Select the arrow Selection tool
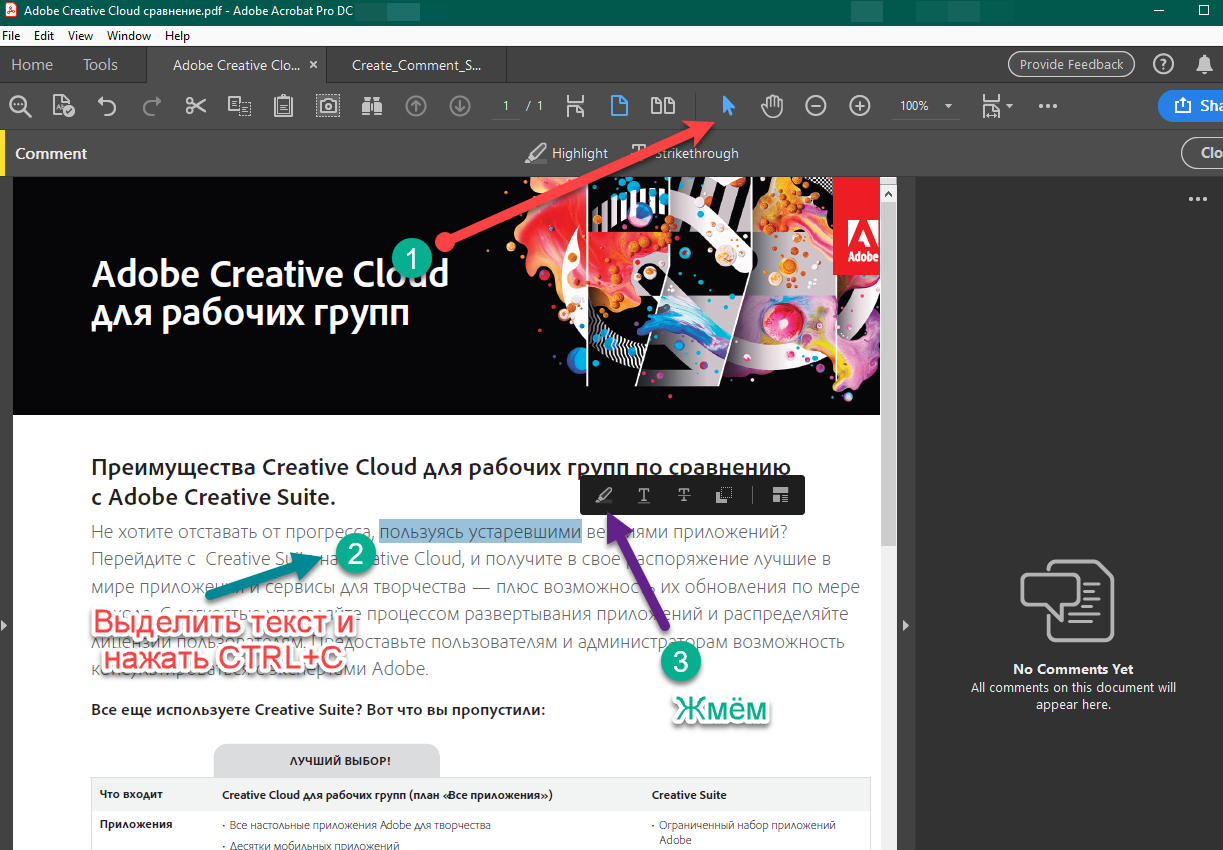The height and width of the screenshot is (850, 1223). (728, 106)
